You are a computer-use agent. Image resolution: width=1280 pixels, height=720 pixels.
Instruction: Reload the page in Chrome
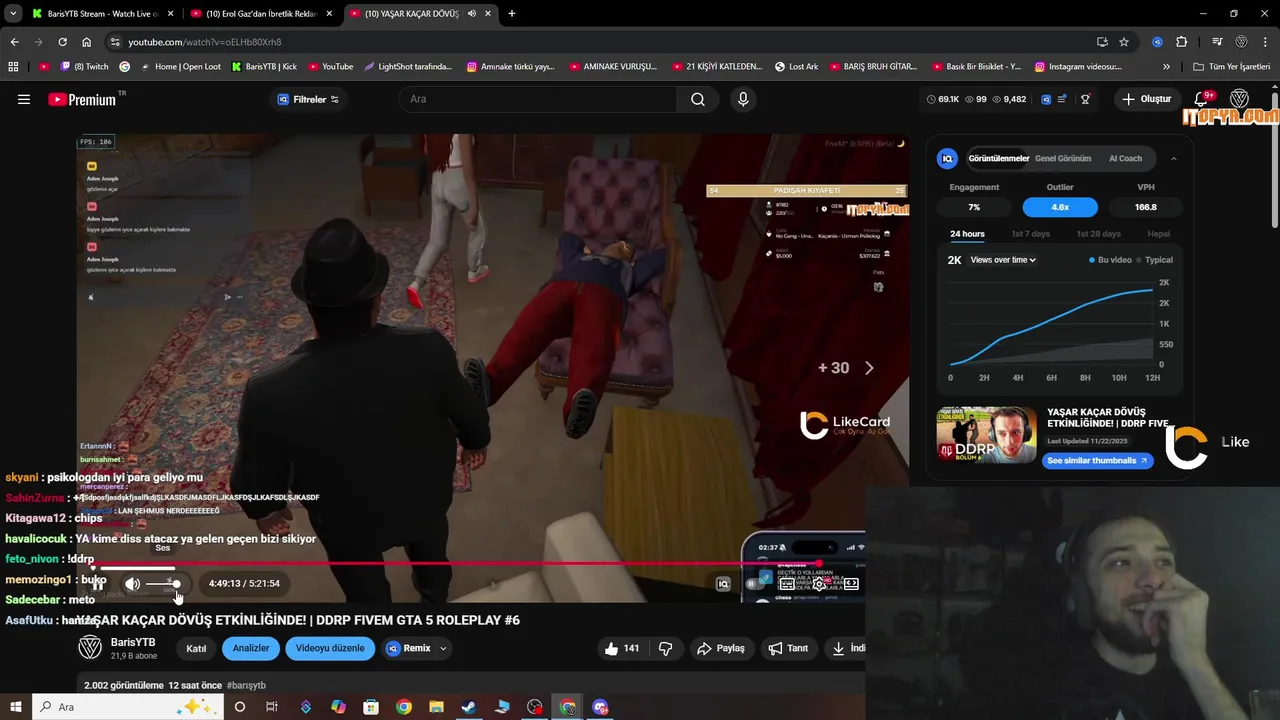tap(62, 42)
